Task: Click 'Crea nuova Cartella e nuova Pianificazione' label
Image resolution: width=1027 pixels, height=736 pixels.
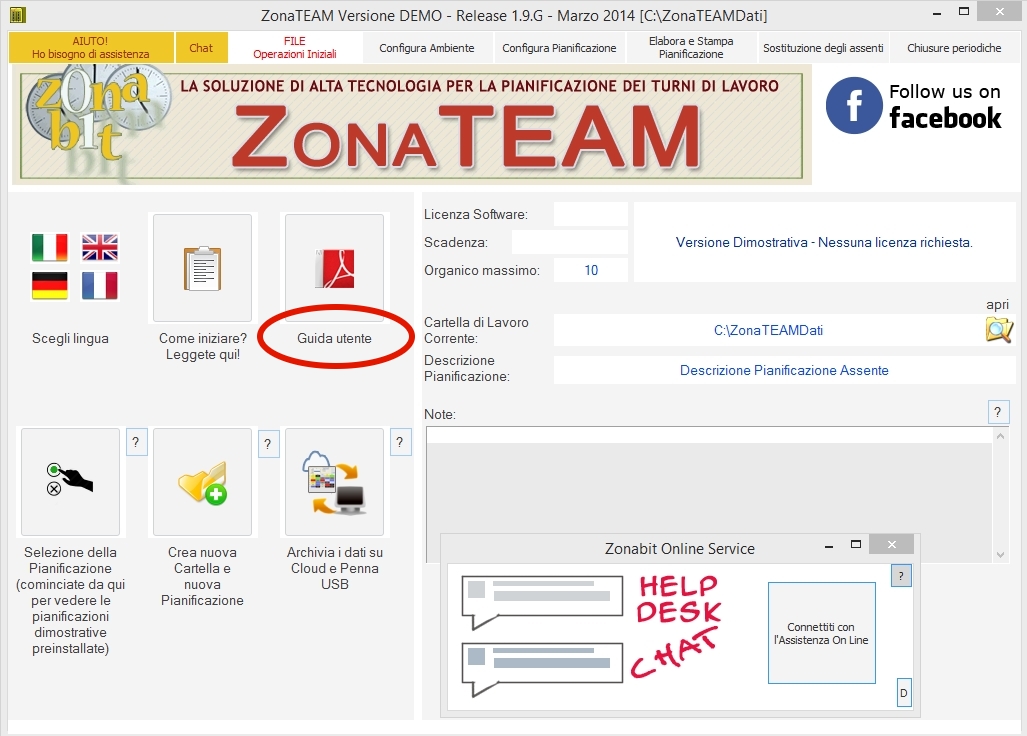Action: click(x=202, y=576)
